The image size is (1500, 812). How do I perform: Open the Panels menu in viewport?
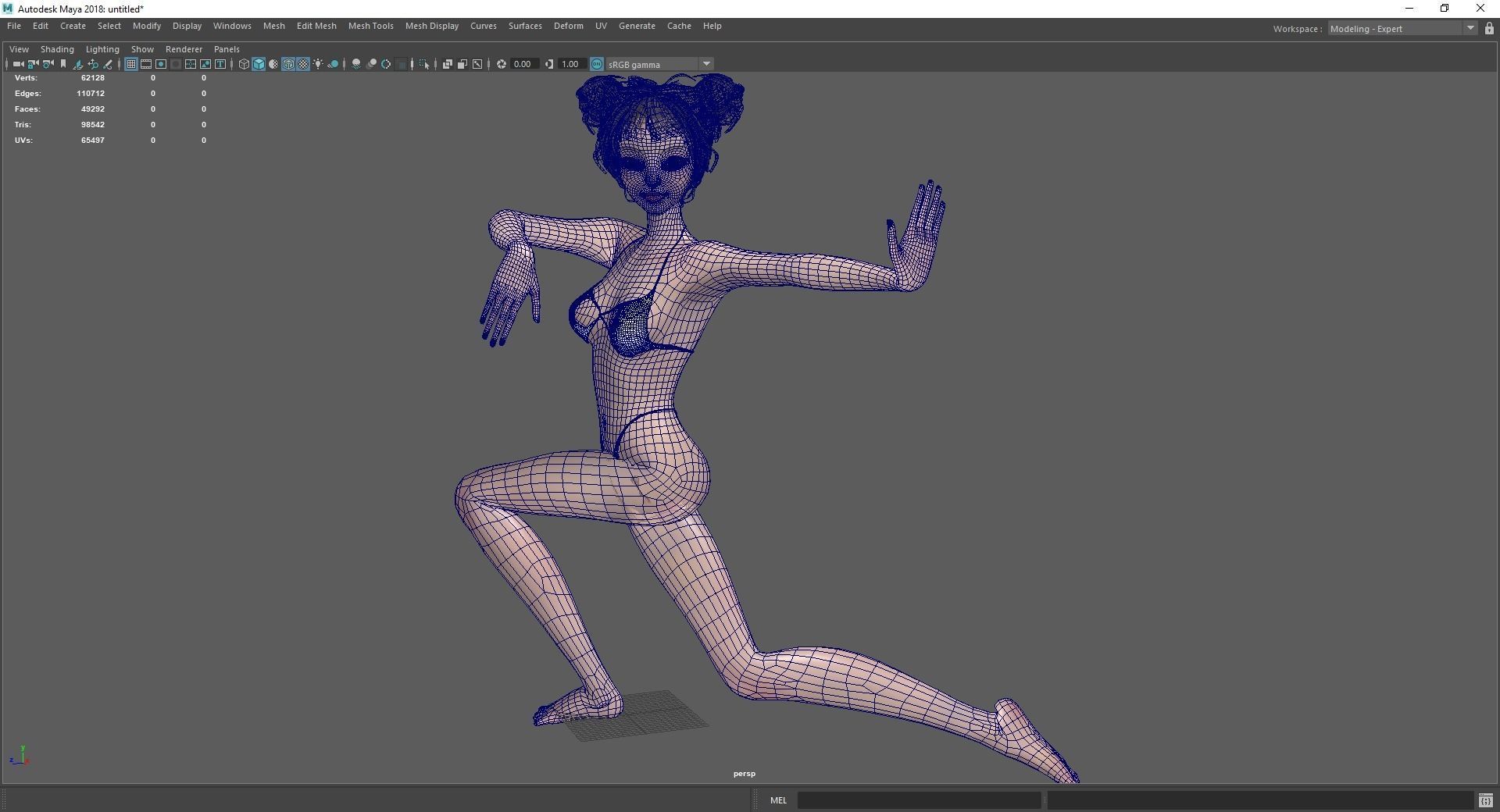tap(227, 49)
